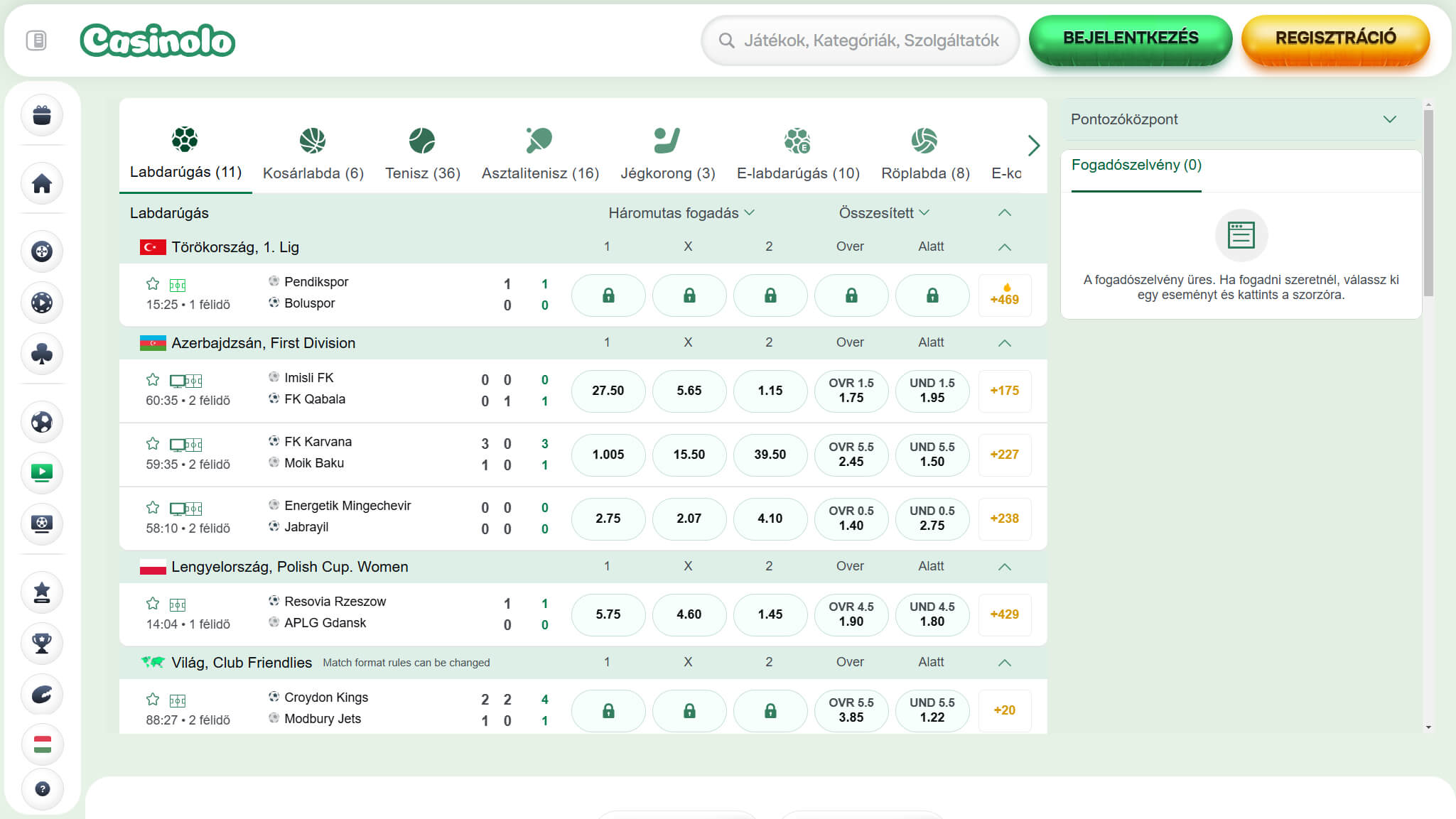Focus the Játékok, Kategóriák, Szolgáltatók search field
1456x819 pixels.
[860, 40]
